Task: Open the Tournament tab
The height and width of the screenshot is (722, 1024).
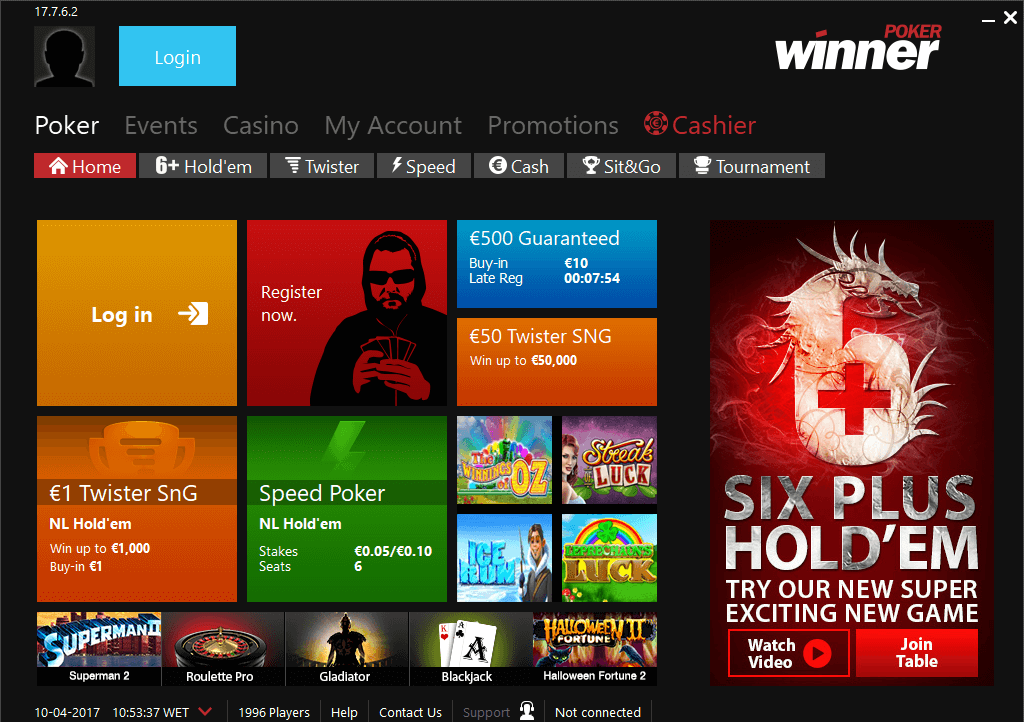Action: click(x=752, y=166)
